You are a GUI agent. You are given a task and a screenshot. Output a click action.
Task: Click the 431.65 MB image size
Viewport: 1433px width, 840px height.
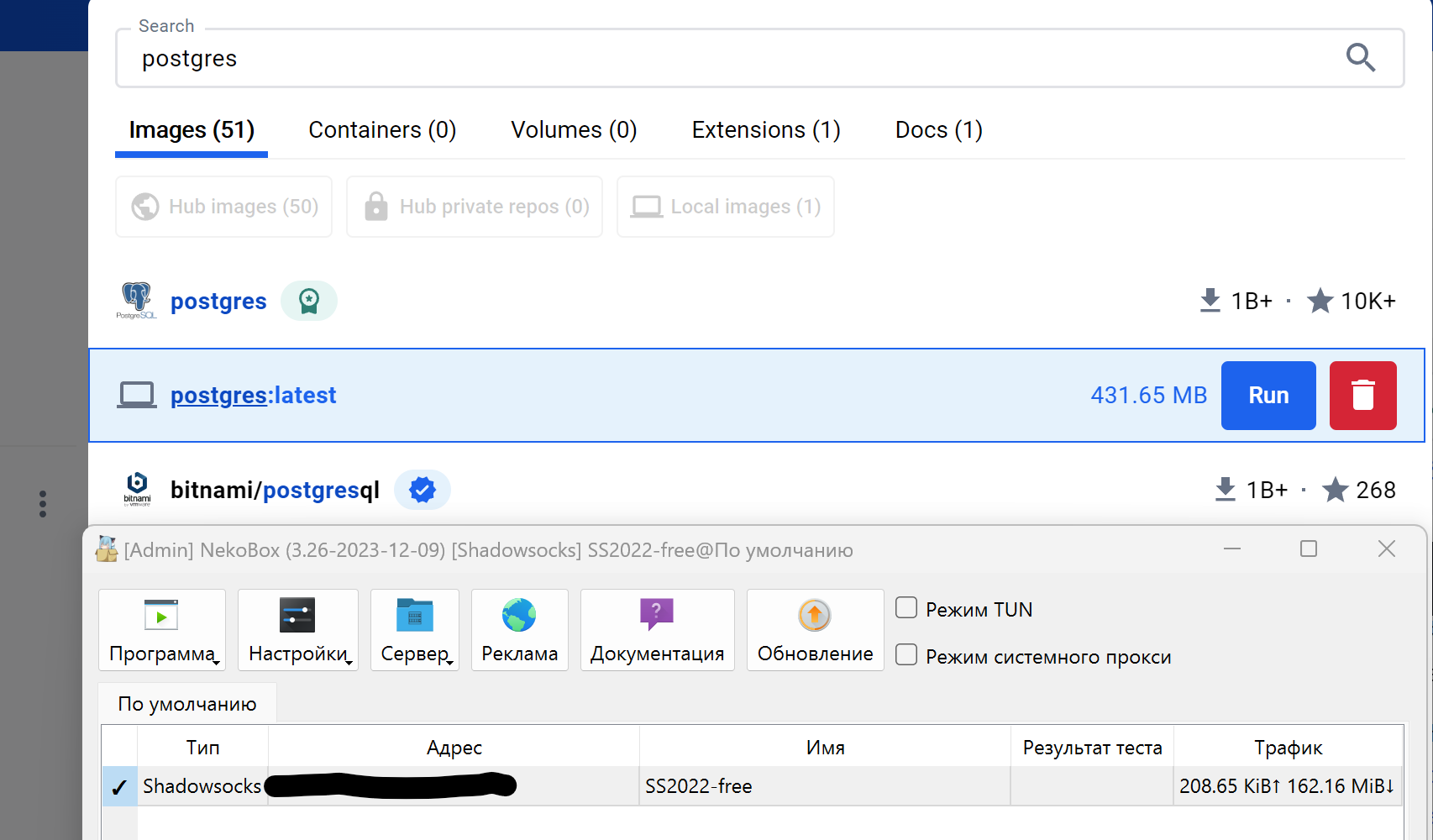[x=1148, y=395]
